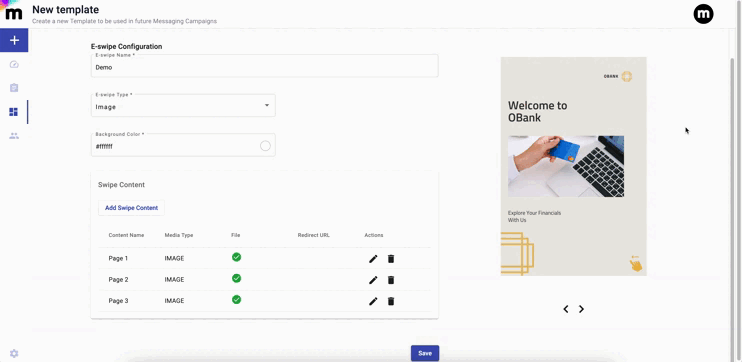The image size is (742, 362).
Task: Click the Swipe Content heading
Action: (121, 185)
